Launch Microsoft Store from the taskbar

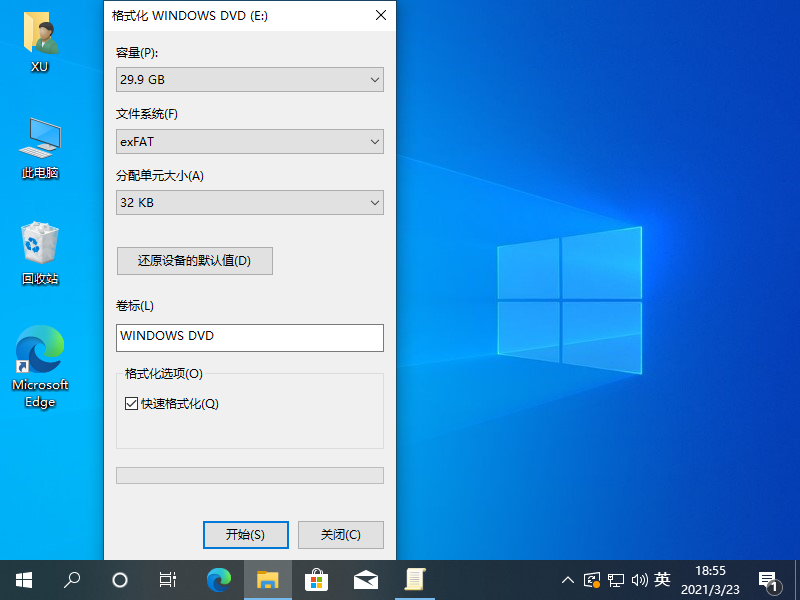(x=316, y=579)
